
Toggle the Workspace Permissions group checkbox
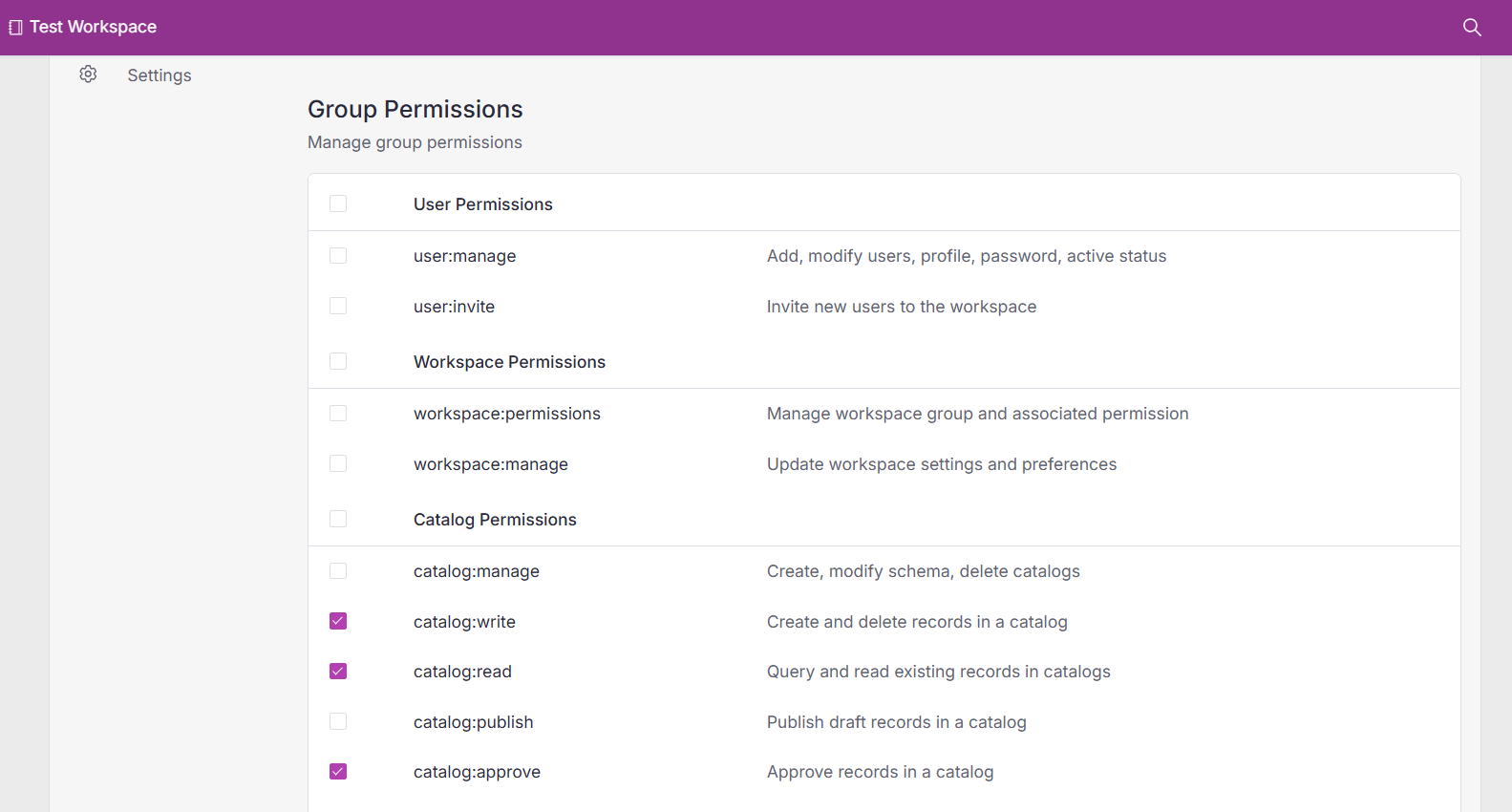[338, 361]
